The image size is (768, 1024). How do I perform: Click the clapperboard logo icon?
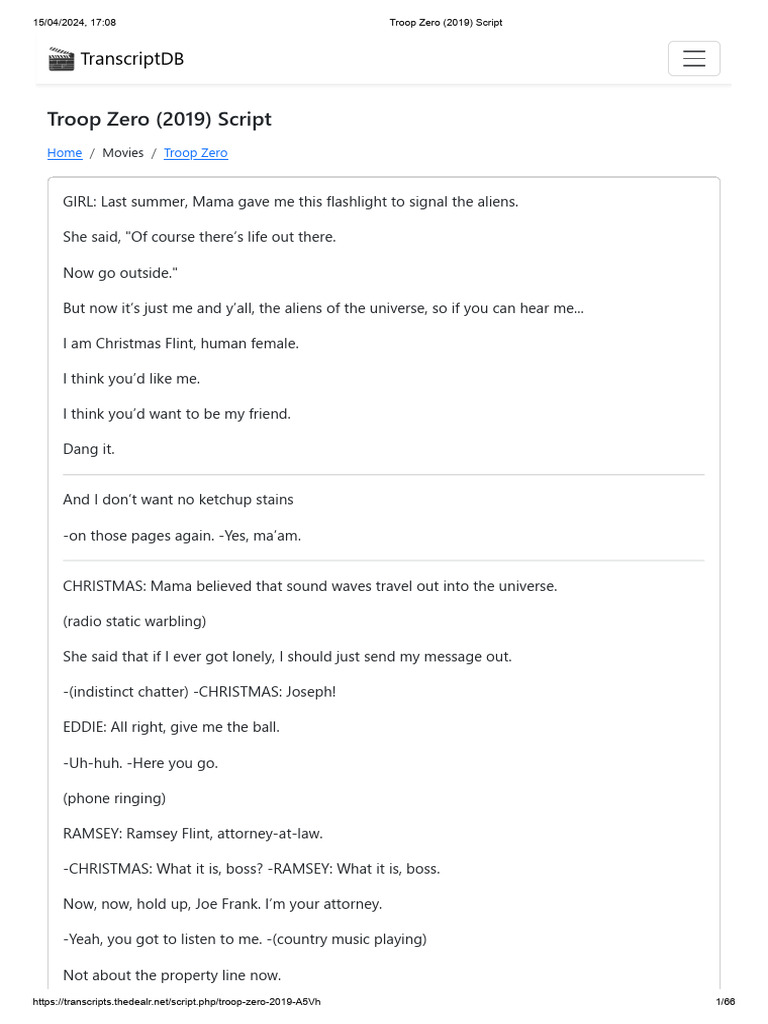click(61, 59)
